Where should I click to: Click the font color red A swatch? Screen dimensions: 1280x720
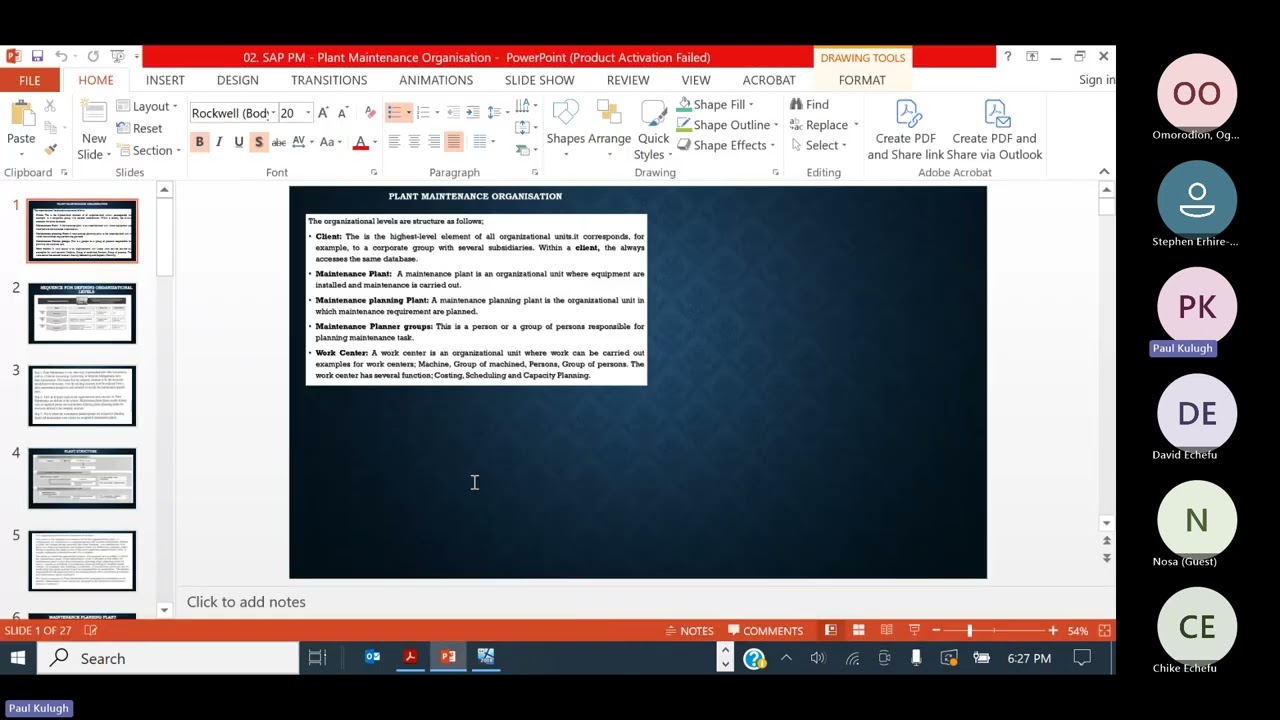tap(360, 142)
